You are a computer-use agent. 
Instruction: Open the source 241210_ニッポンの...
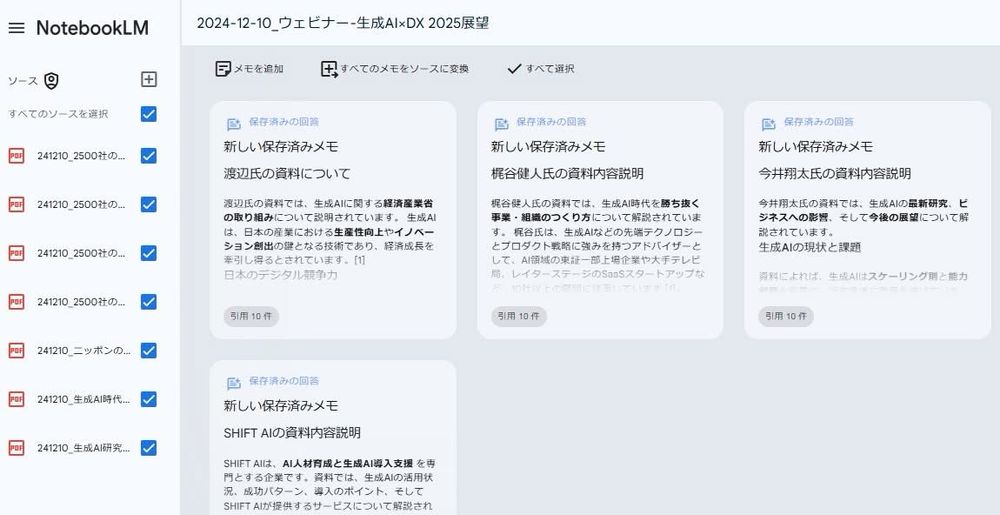[84, 351]
